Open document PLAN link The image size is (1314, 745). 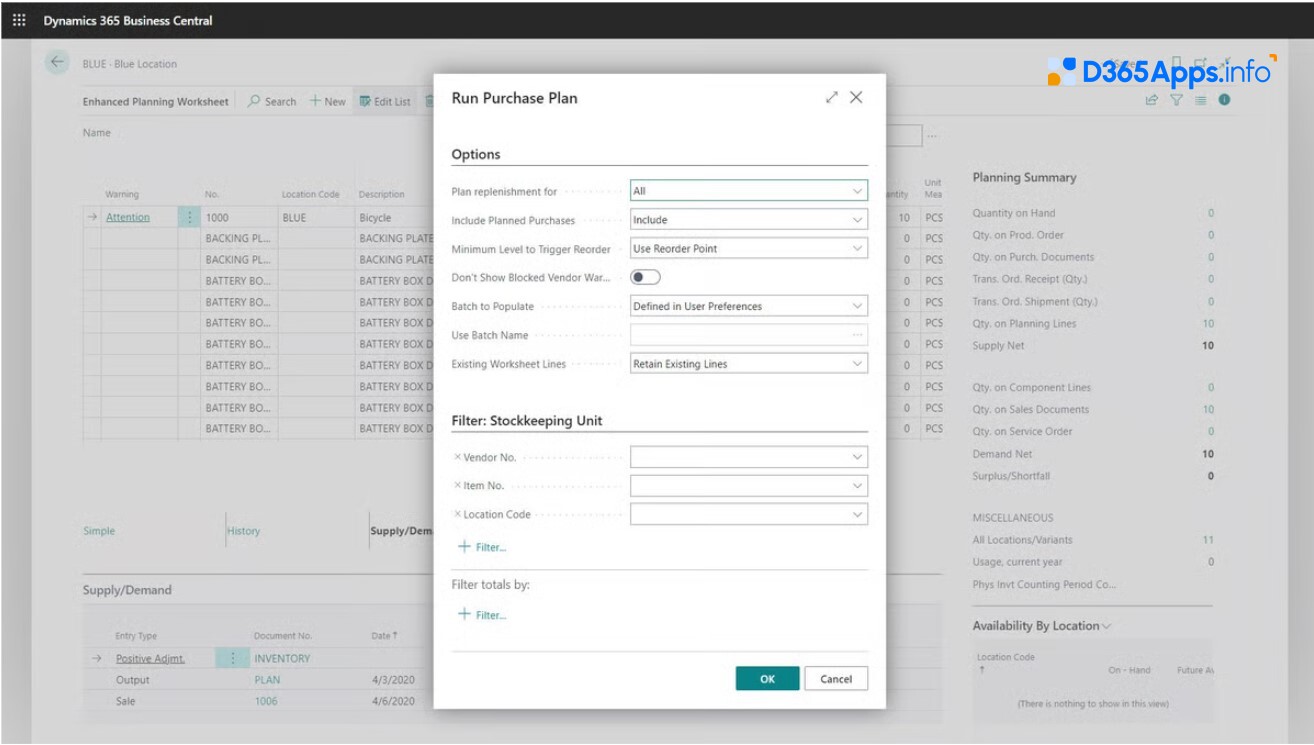click(267, 680)
